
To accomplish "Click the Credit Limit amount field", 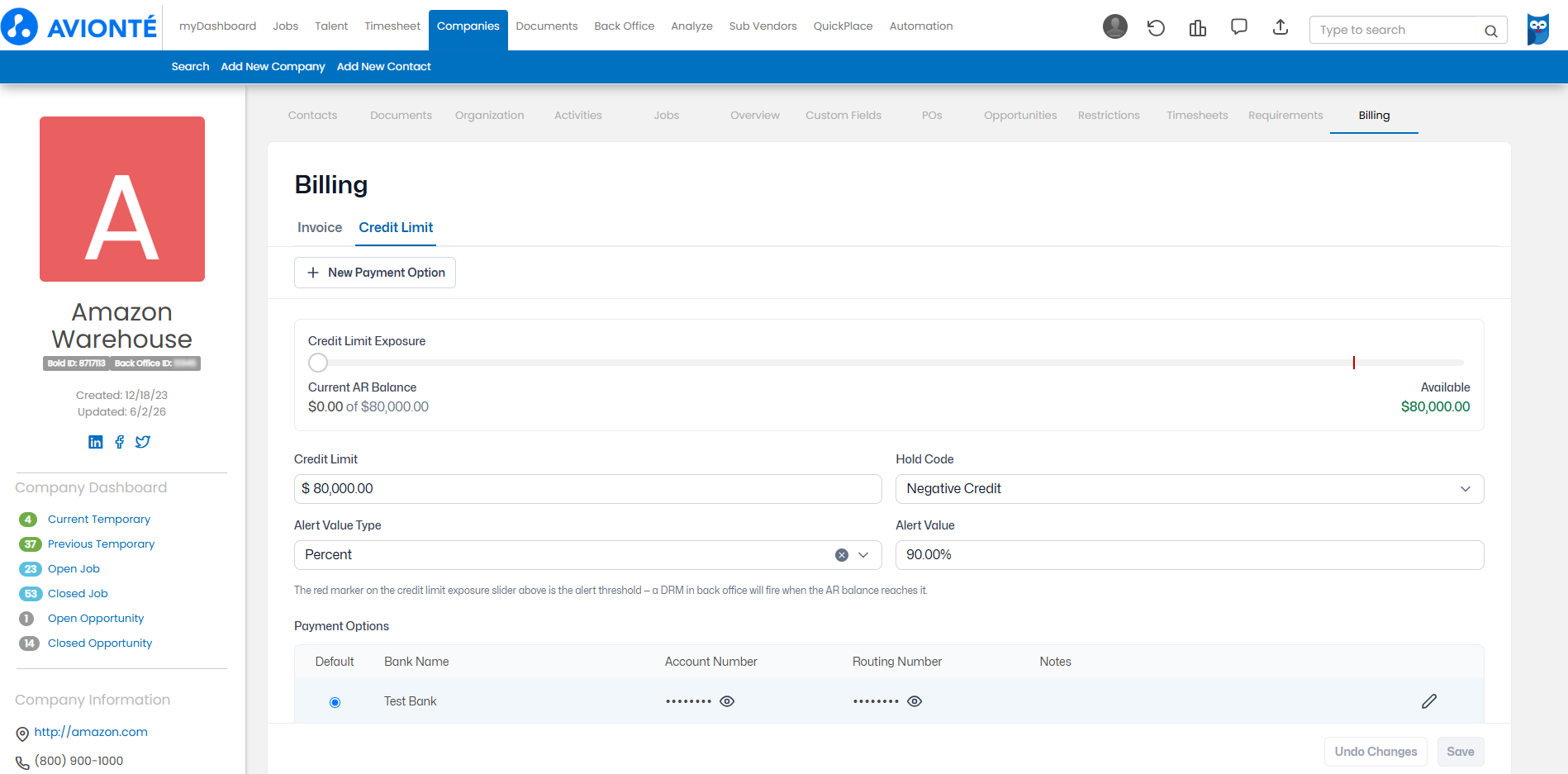I will pos(588,489).
